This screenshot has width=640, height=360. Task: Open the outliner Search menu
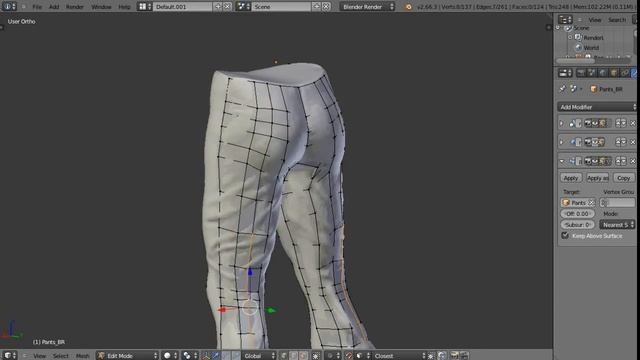pos(617,20)
